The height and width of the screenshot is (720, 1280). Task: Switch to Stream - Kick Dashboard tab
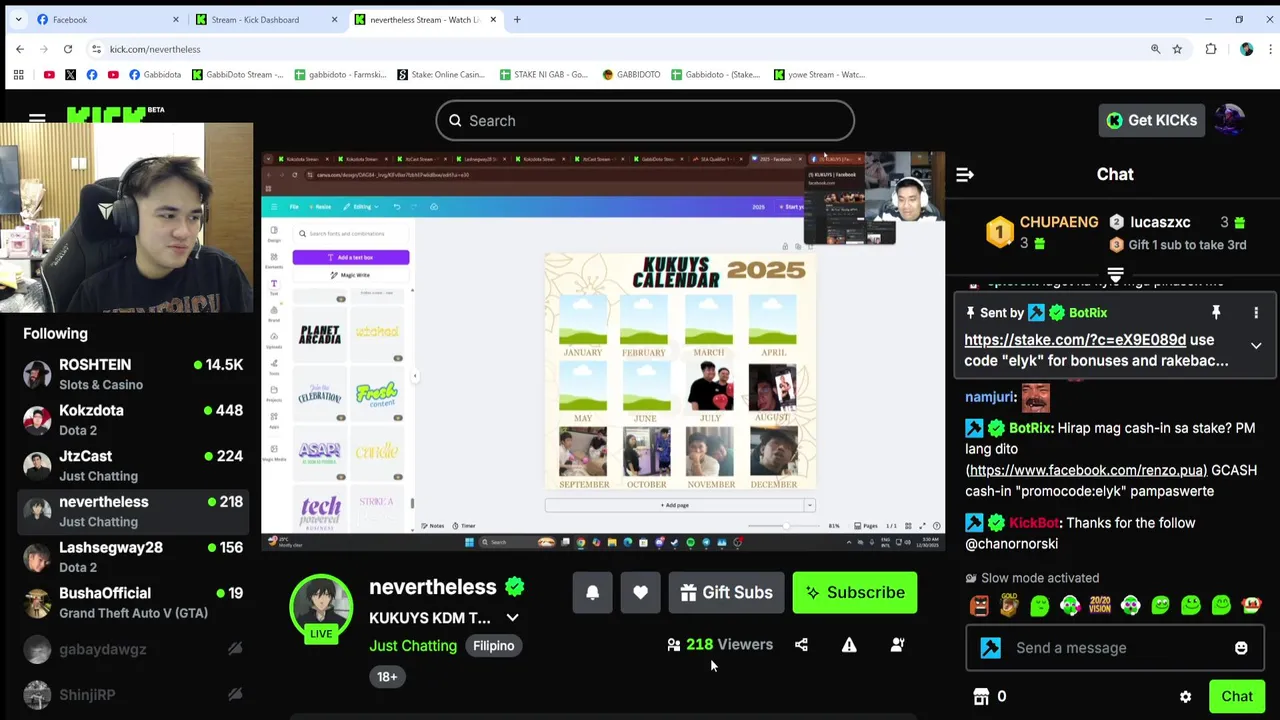click(267, 20)
